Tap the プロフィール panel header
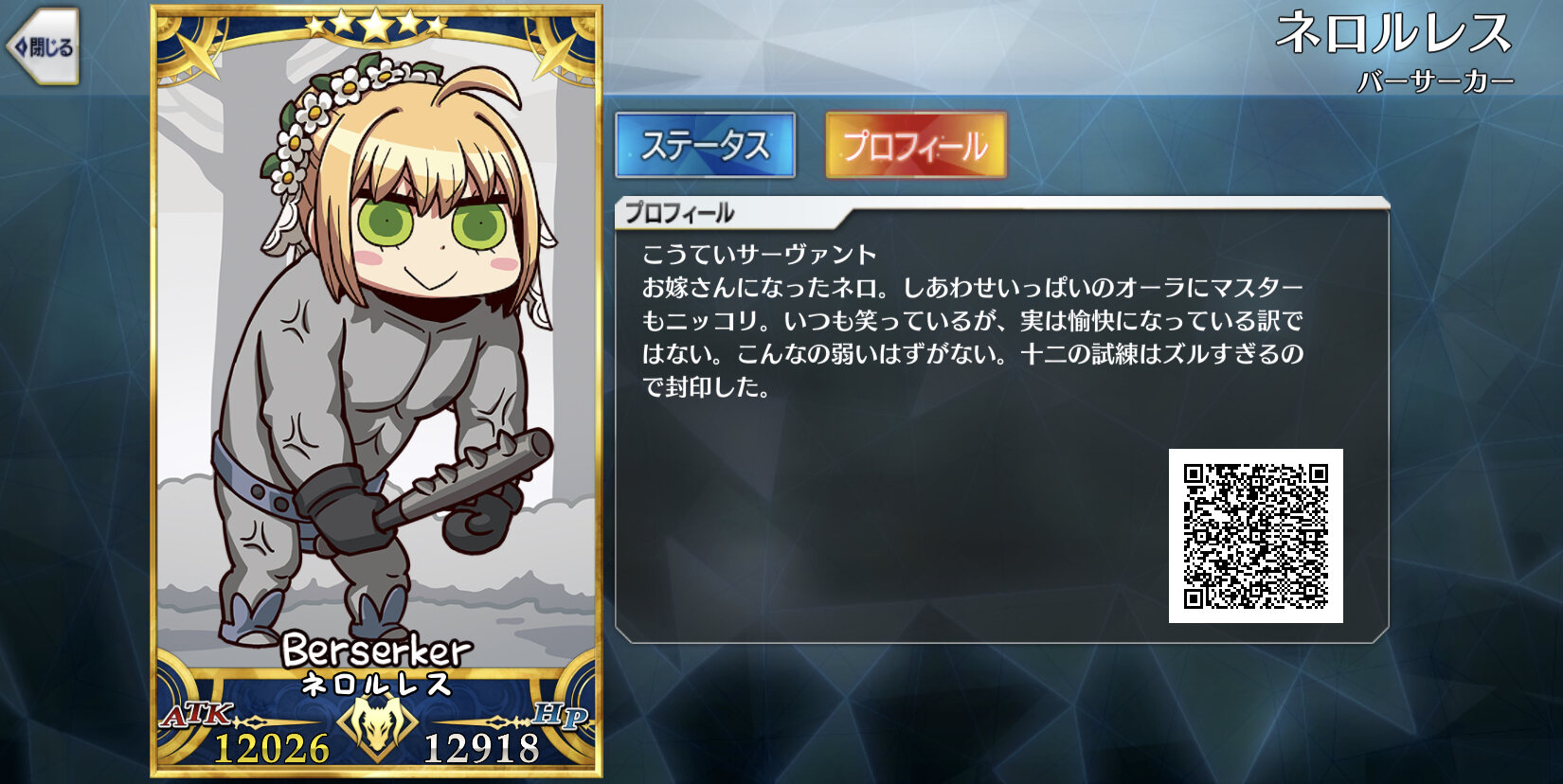The height and width of the screenshot is (784, 1563). 679,213
